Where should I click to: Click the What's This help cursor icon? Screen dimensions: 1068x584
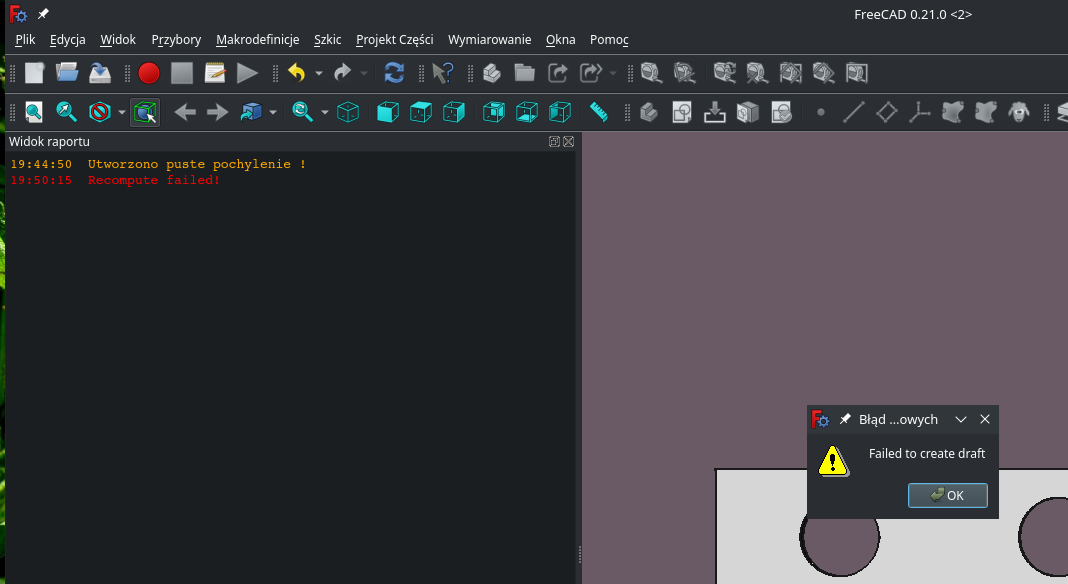442,72
